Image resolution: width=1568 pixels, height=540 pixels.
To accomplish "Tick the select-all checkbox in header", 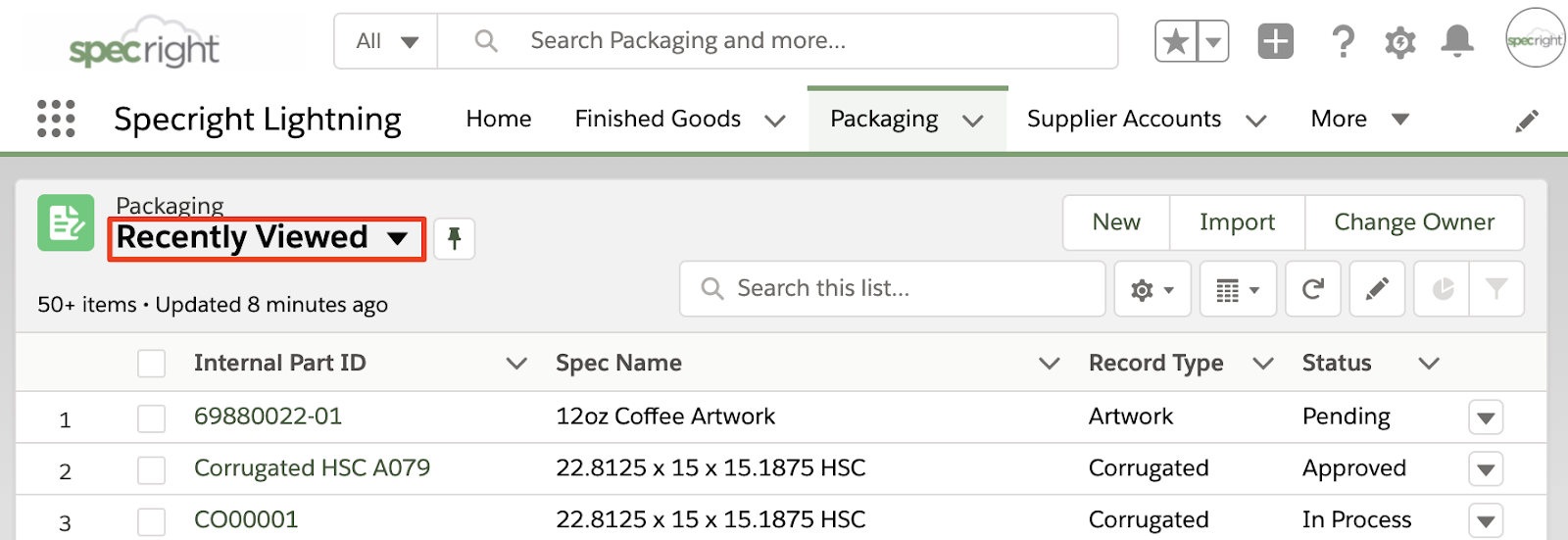I will 152,364.
